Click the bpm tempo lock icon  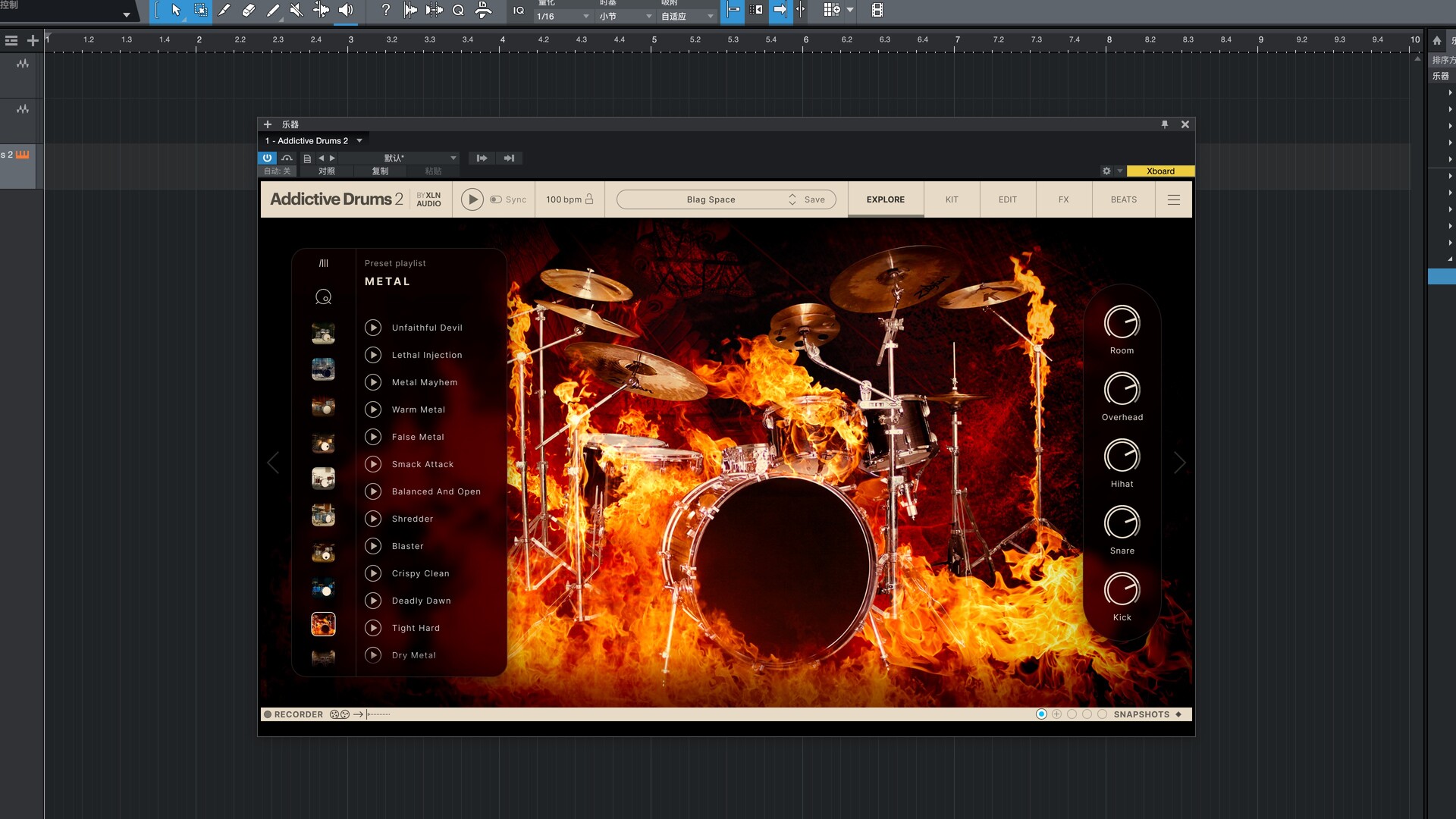pos(589,199)
